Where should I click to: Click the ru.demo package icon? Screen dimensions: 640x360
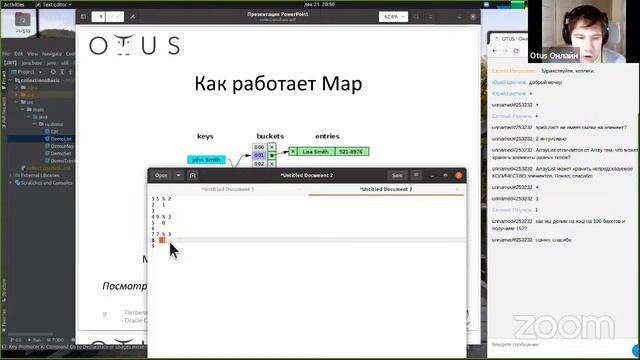pos(41,124)
